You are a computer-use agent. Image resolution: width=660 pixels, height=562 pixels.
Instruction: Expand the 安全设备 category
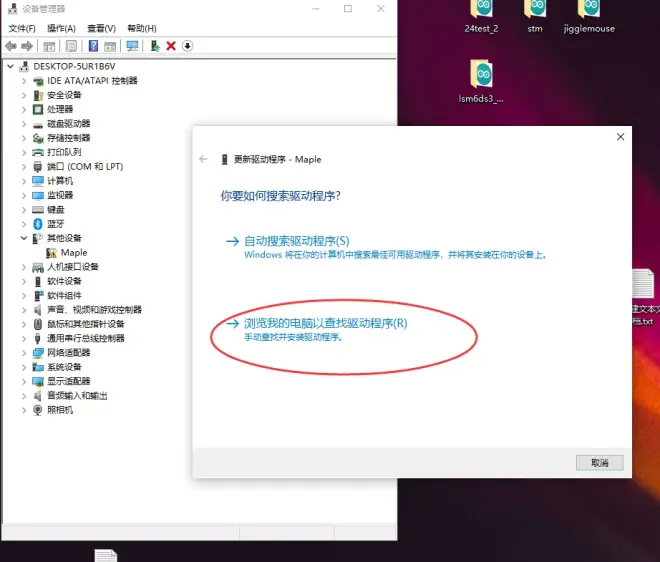(24, 95)
